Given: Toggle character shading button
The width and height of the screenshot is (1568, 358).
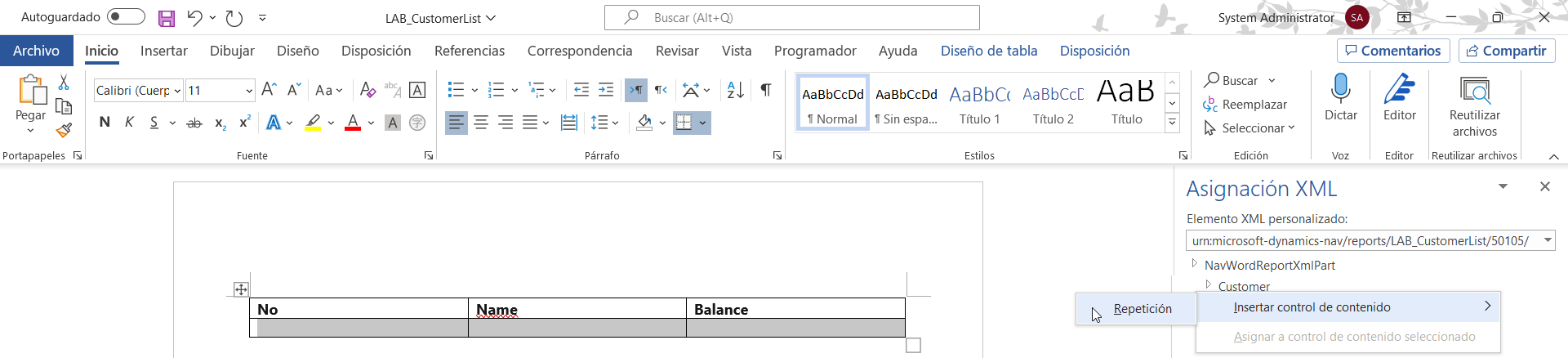Looking at the screenshot, I should click(x=393, y=123).
